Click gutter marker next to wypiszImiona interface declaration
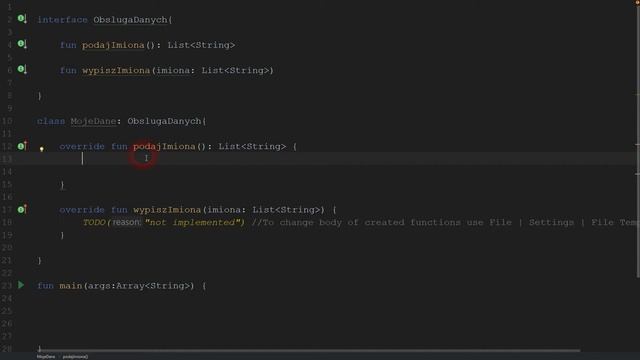The image size is (640, 360). tap(22, 69)
